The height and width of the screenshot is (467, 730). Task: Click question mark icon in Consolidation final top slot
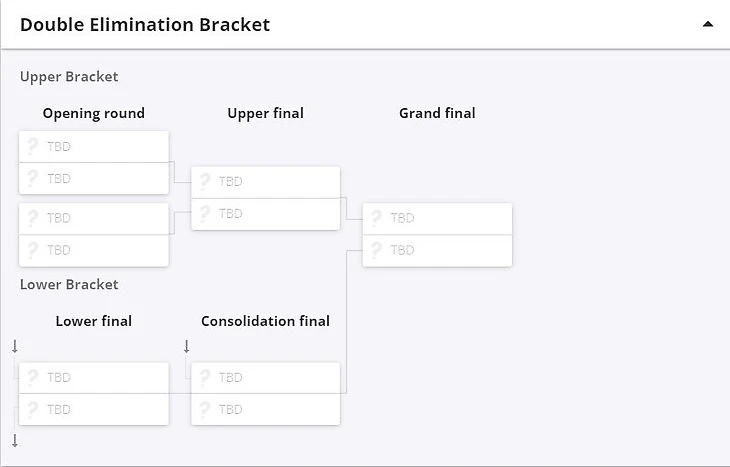tap(204, 378)
